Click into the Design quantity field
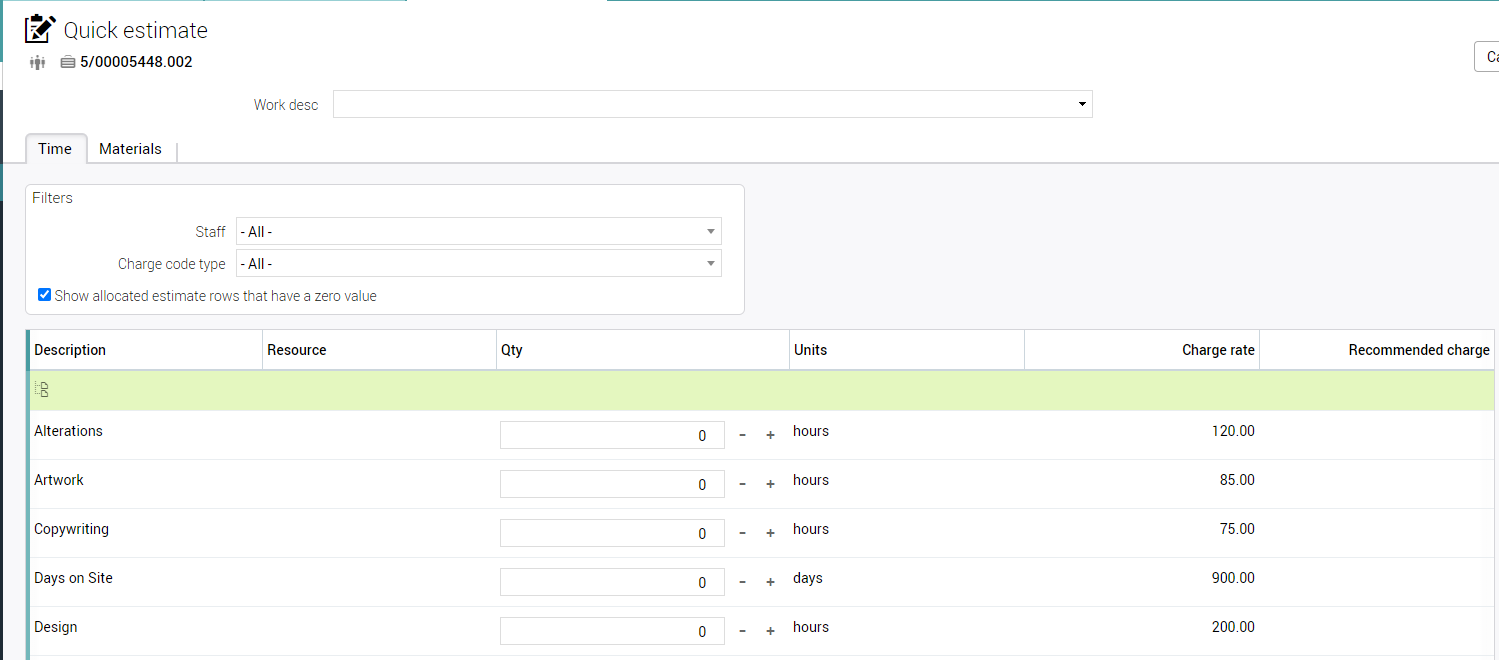 click(611, 631)
